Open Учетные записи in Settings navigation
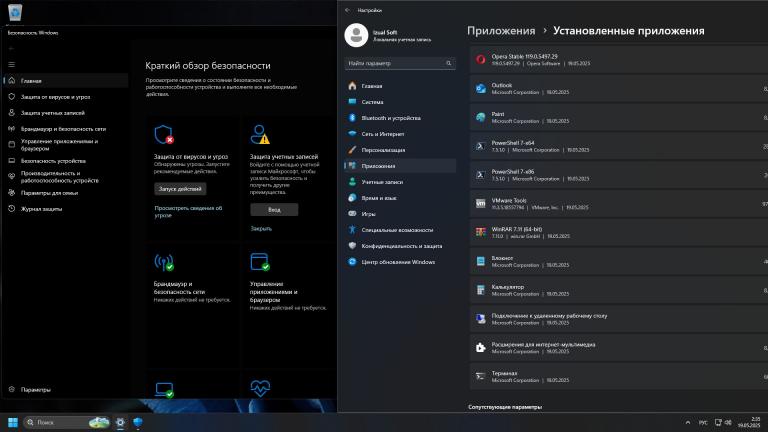 (x=400, y=182)
